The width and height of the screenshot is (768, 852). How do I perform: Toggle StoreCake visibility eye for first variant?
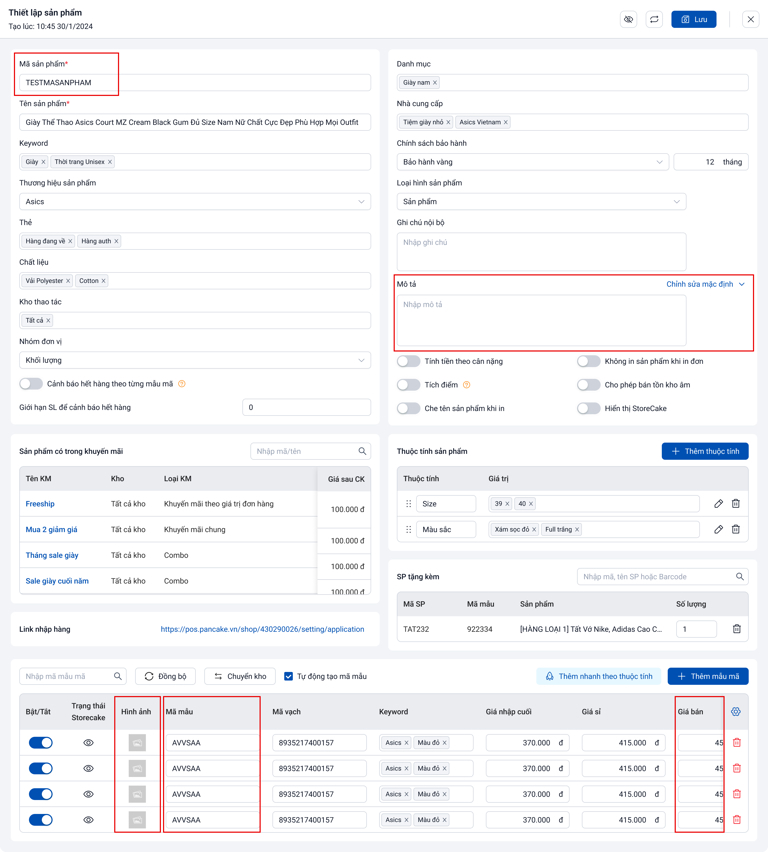[x=88, y=743]
